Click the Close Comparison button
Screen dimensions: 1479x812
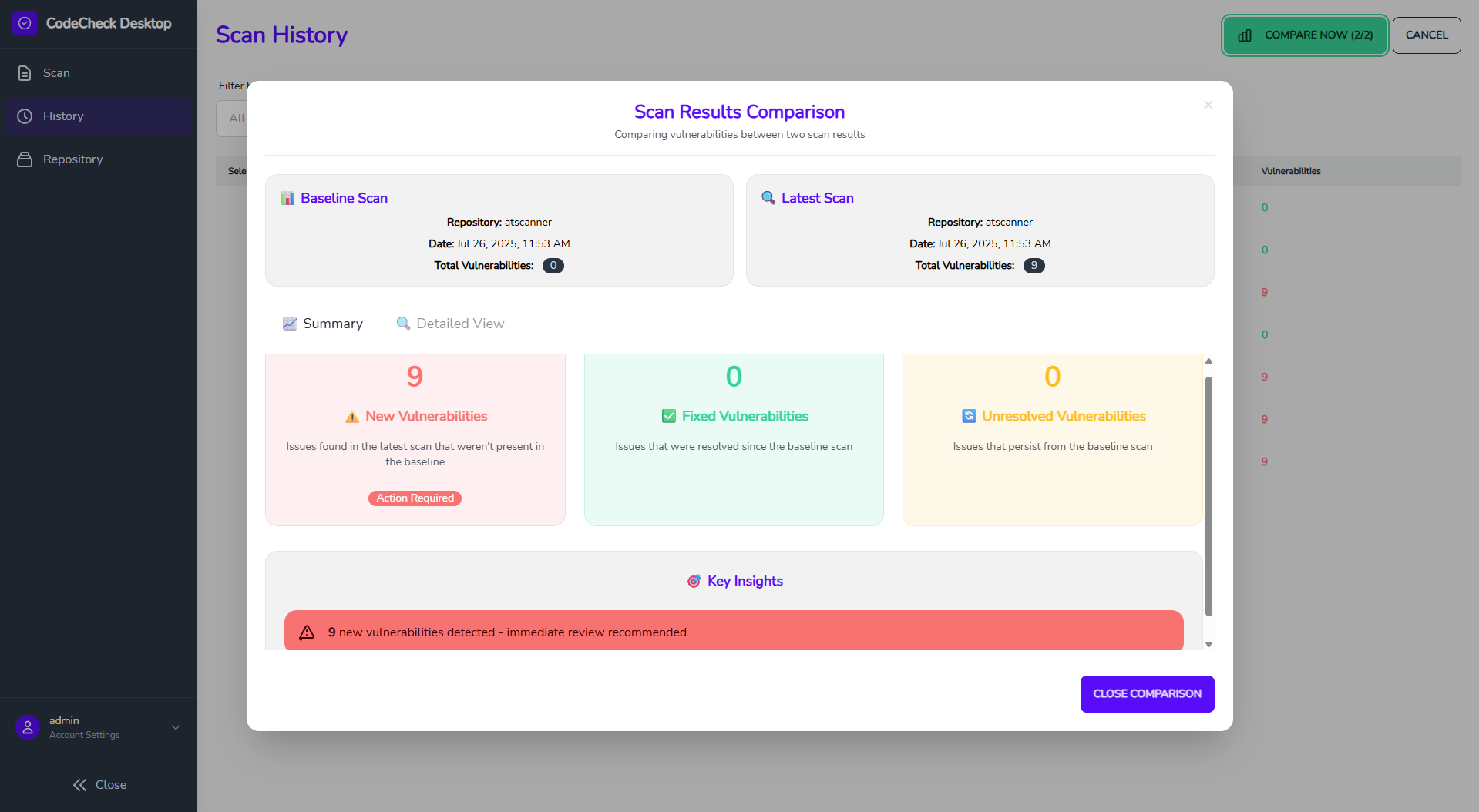pyautogui.click(x=1147, y=694)
